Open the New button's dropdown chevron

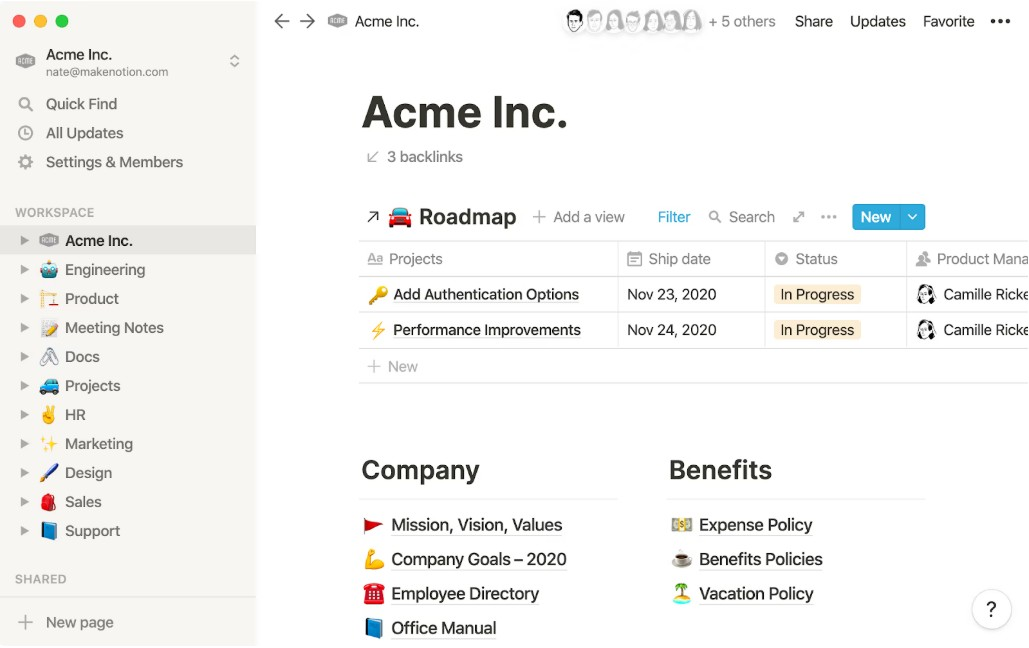(x=910, y=217)
